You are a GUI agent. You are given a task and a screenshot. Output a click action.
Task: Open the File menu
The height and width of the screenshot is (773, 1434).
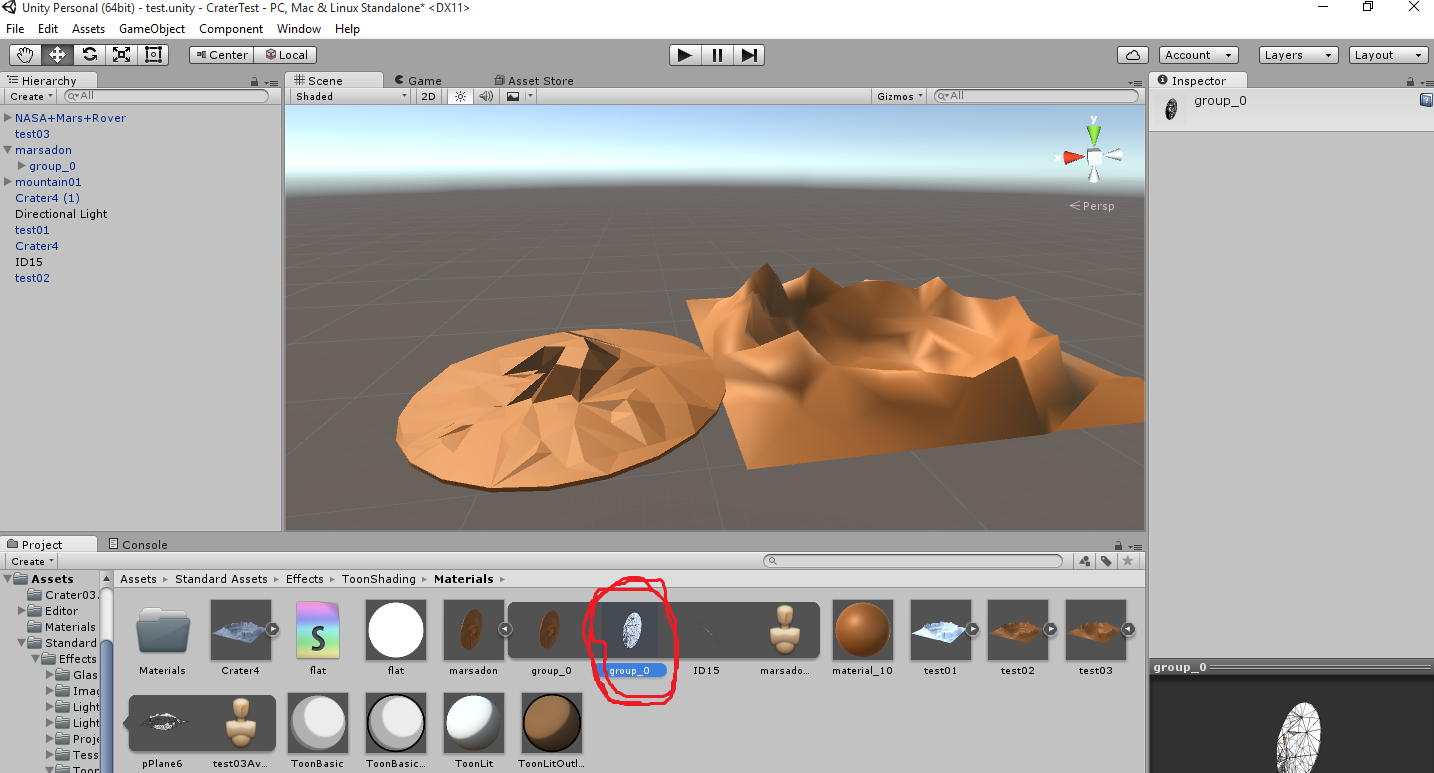click(x=15, y=29)
